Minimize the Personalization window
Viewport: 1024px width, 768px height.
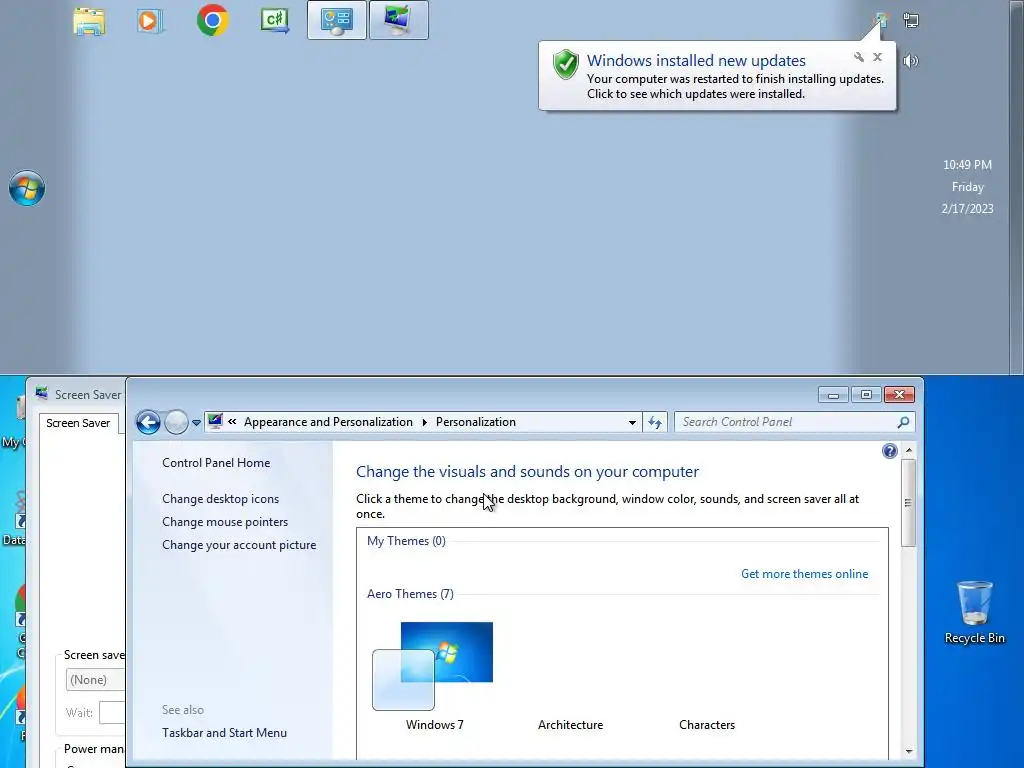pos(833,394)
